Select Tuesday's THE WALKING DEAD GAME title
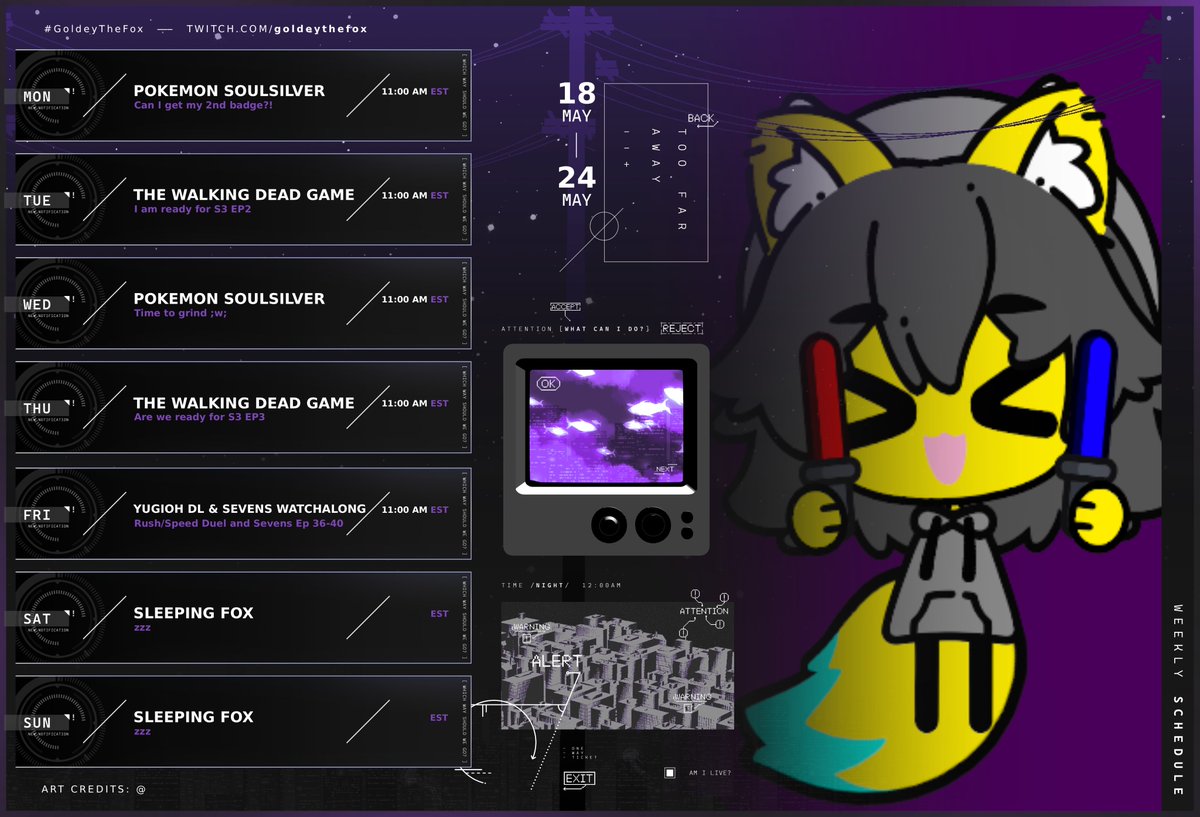Screen dimensions: 1200x817 click(244, 194)
